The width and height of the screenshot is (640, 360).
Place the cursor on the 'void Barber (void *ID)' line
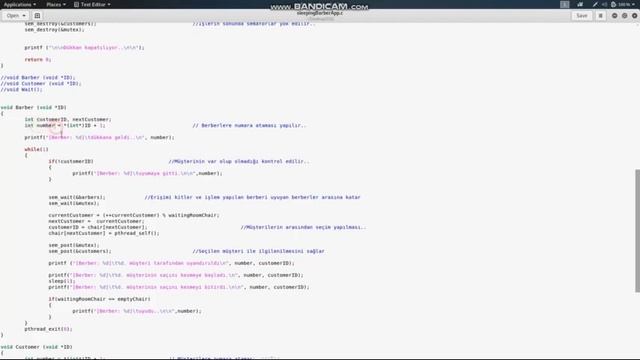click(33, 107)
